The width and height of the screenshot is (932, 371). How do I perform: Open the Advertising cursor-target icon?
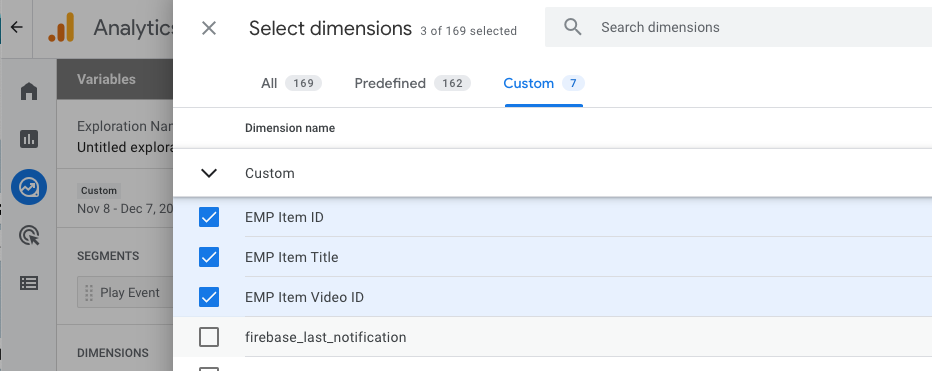29,235
